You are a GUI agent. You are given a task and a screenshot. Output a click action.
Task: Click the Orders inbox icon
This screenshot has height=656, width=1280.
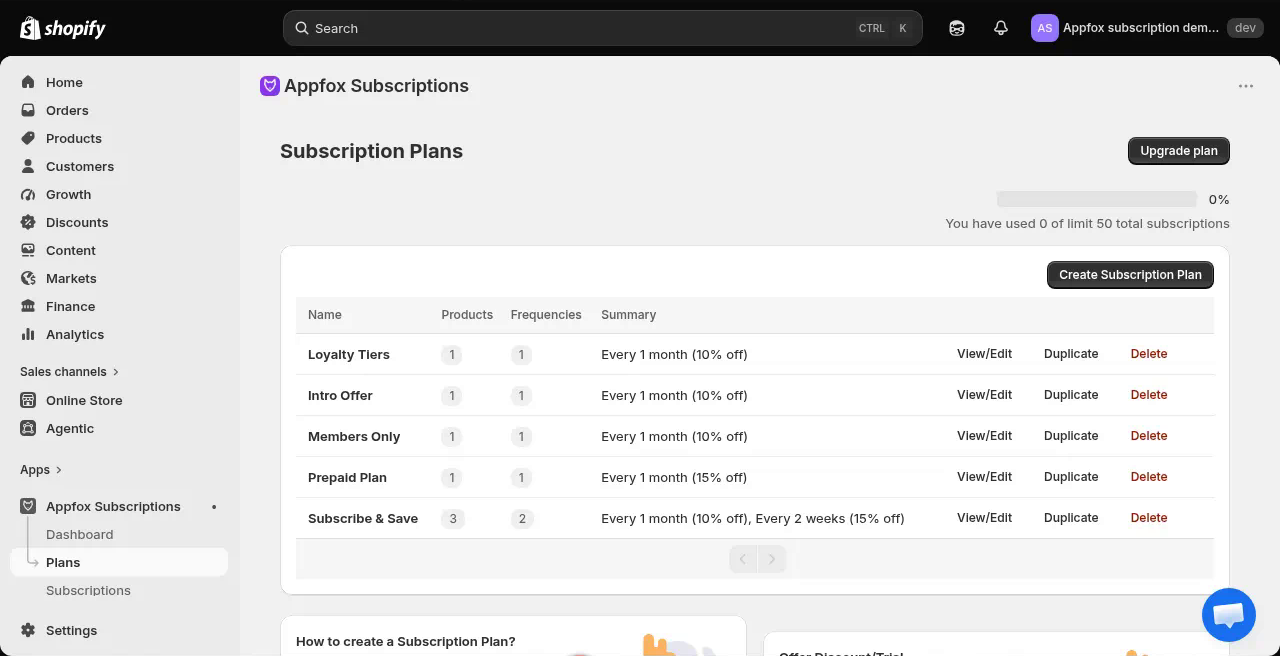pyautogui.click(x=28, y=110)
